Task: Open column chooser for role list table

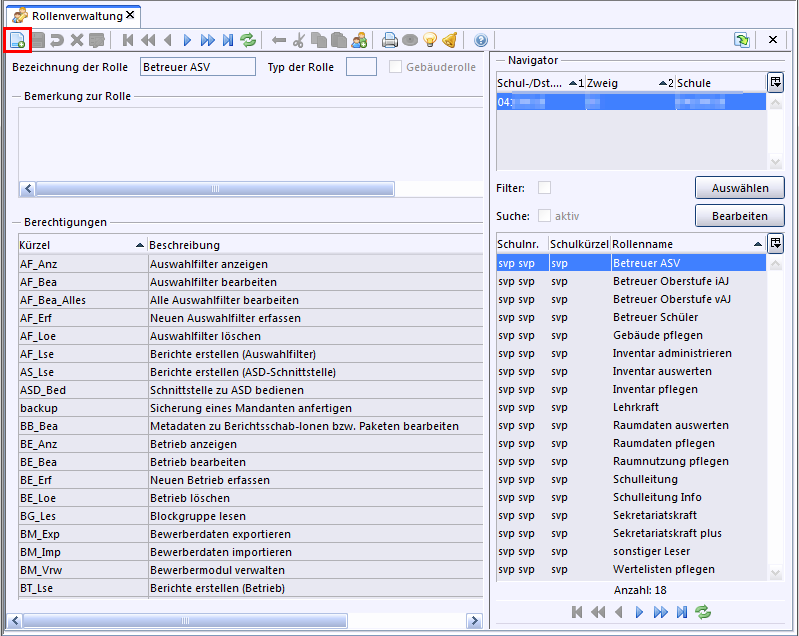Action: [x=775, y=243]
